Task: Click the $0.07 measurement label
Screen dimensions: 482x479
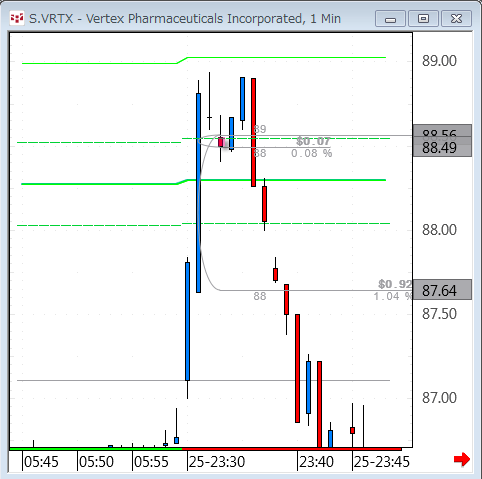Action: 313,141
